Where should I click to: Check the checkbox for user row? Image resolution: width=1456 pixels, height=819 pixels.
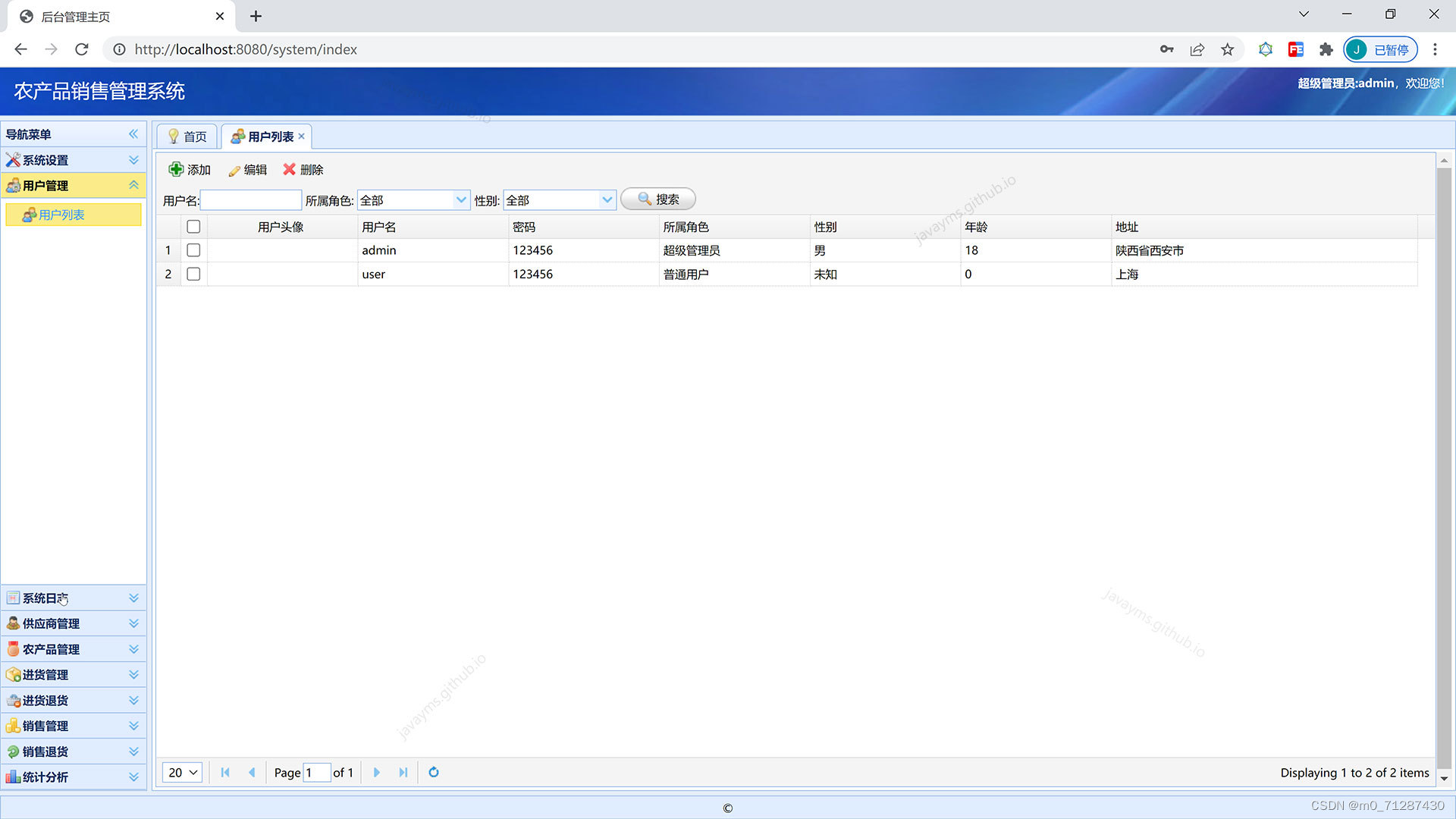click(x=193, y=274)
